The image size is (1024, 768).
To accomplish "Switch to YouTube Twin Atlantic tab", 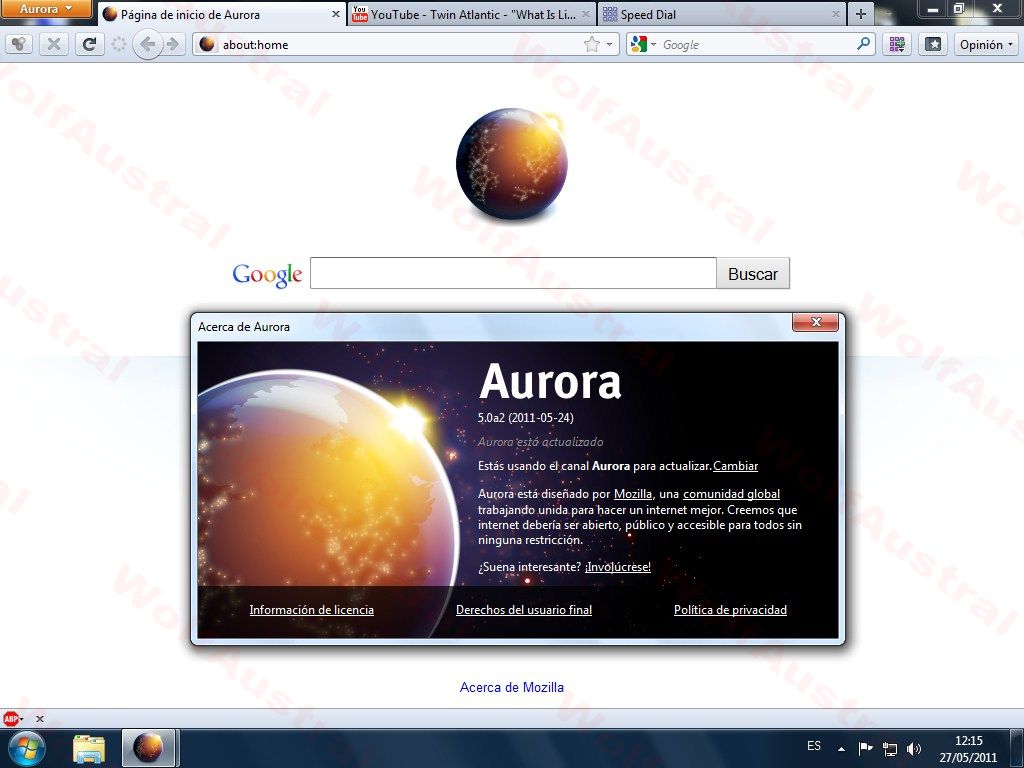I will point(473,14).
